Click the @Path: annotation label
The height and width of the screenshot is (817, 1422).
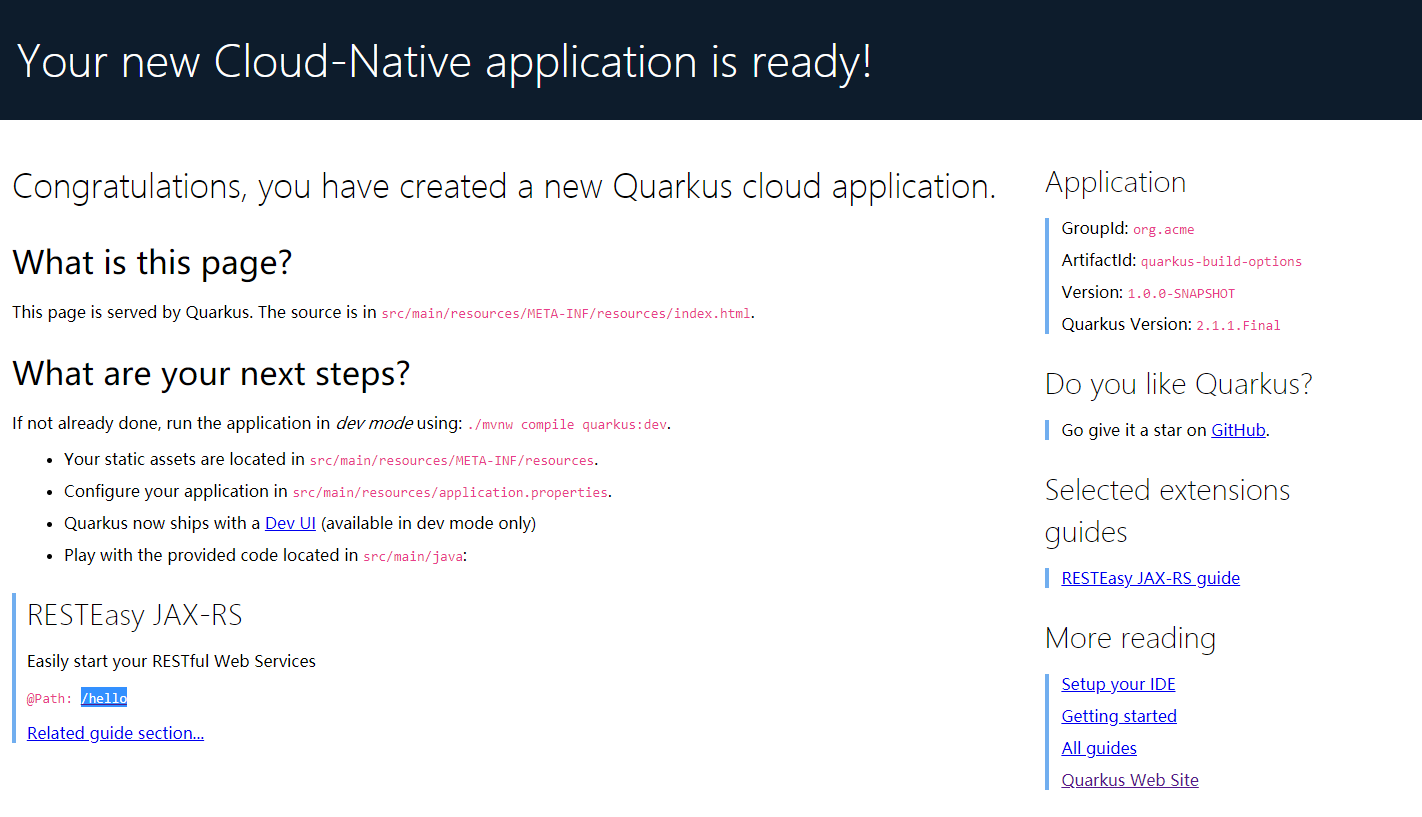(50, 698)
